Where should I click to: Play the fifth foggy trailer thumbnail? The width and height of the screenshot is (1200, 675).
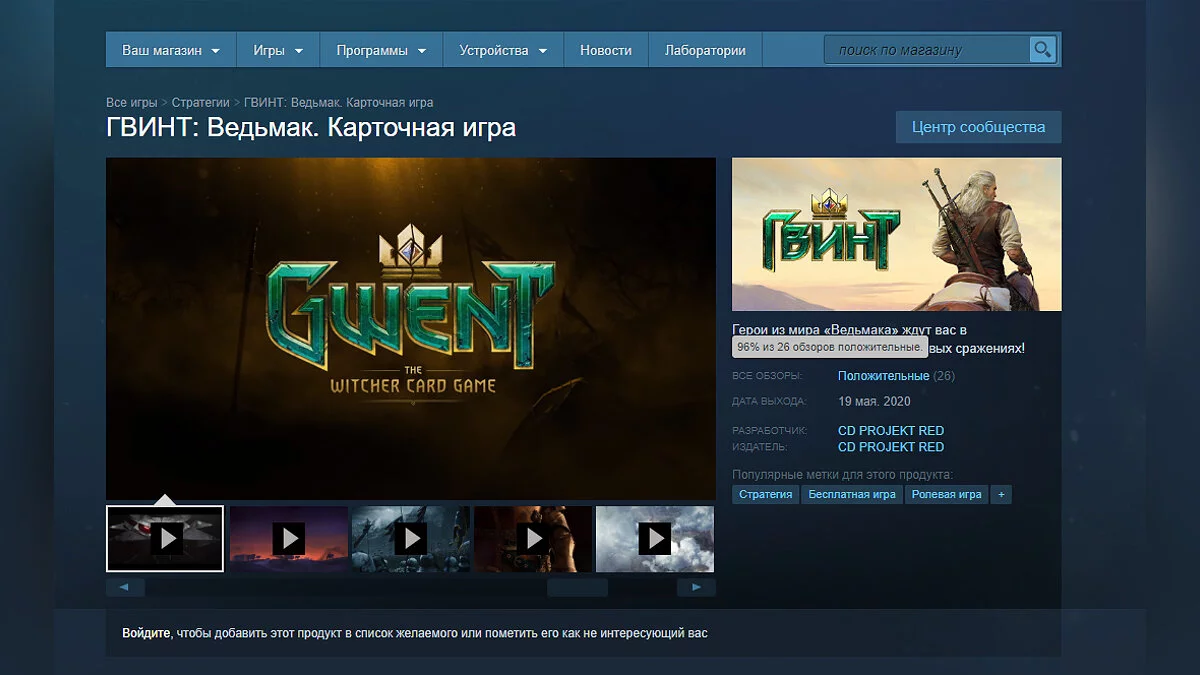[655, 539]
